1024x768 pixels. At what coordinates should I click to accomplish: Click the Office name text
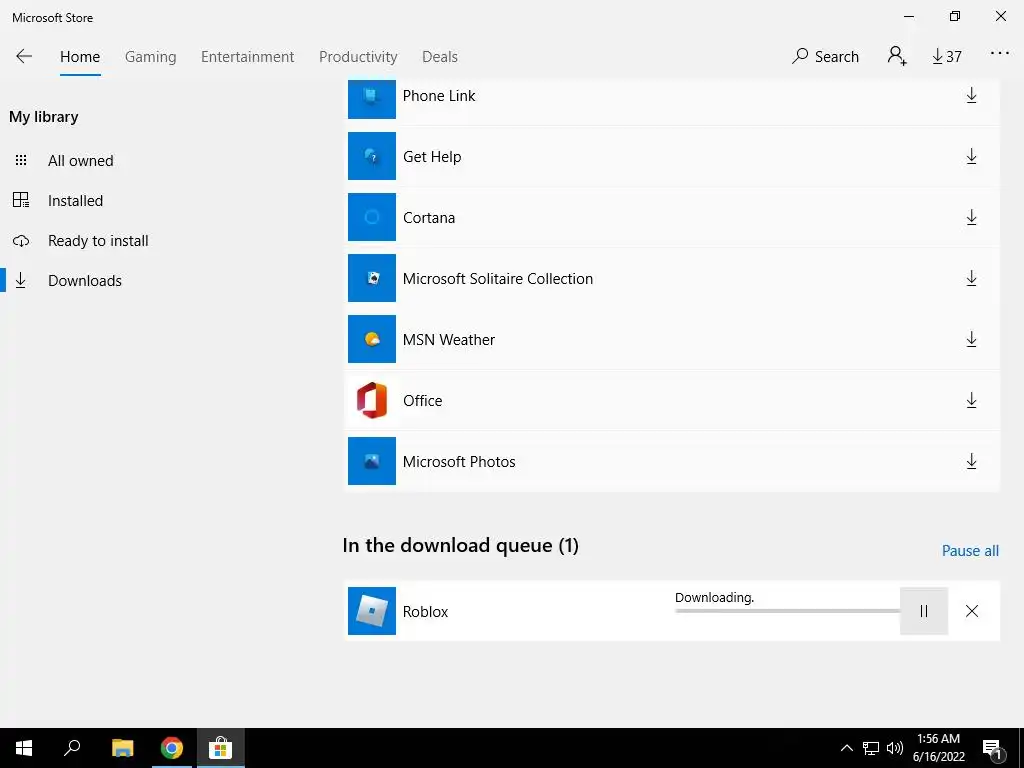423,400
